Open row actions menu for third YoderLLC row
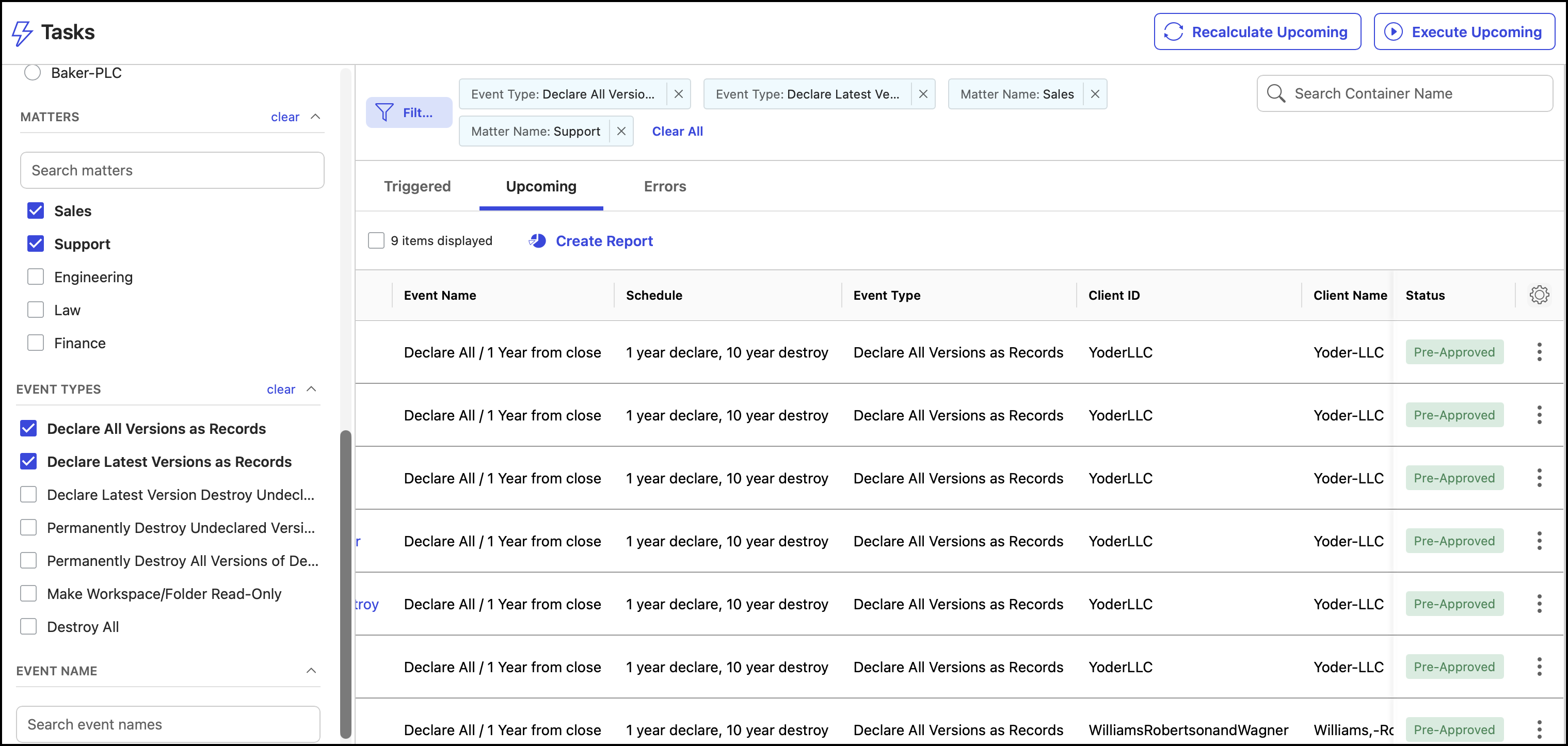This screenshot has width=1568, height=746. tap(1539, 478)
